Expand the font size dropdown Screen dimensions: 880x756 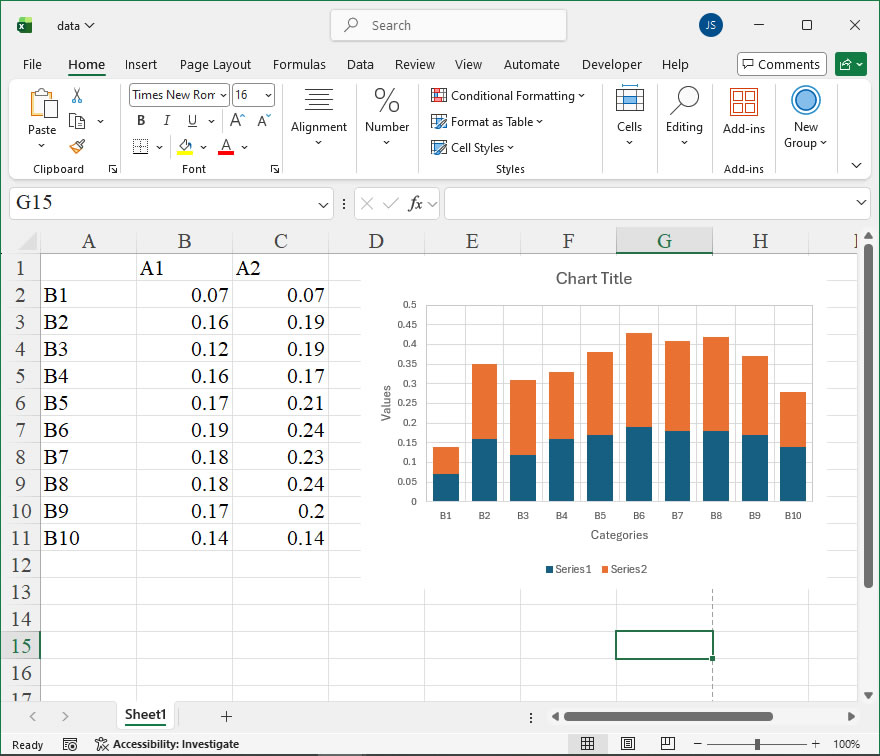pos(268,95)
